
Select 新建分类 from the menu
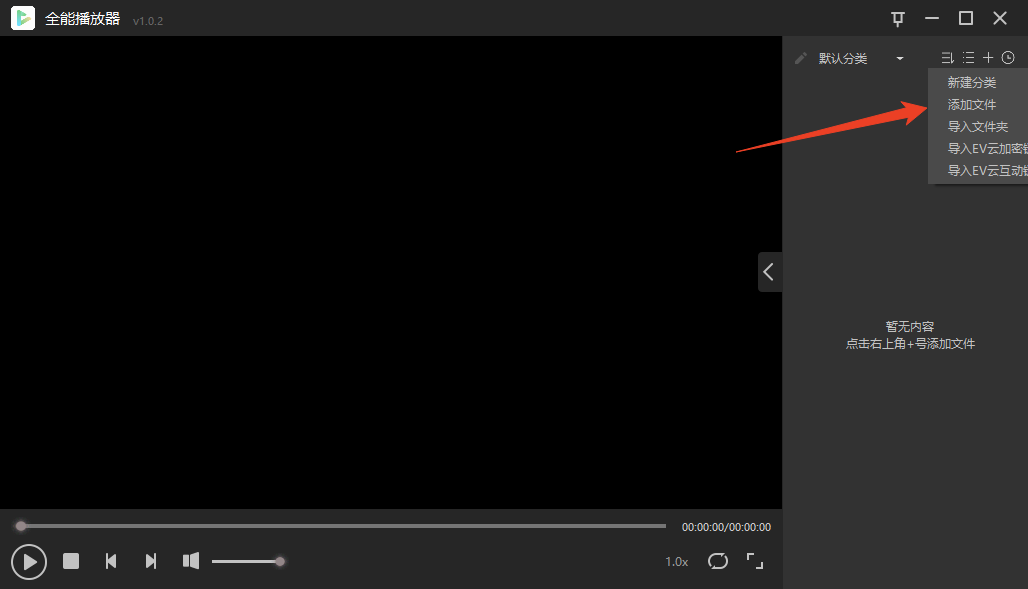[972, 83]
